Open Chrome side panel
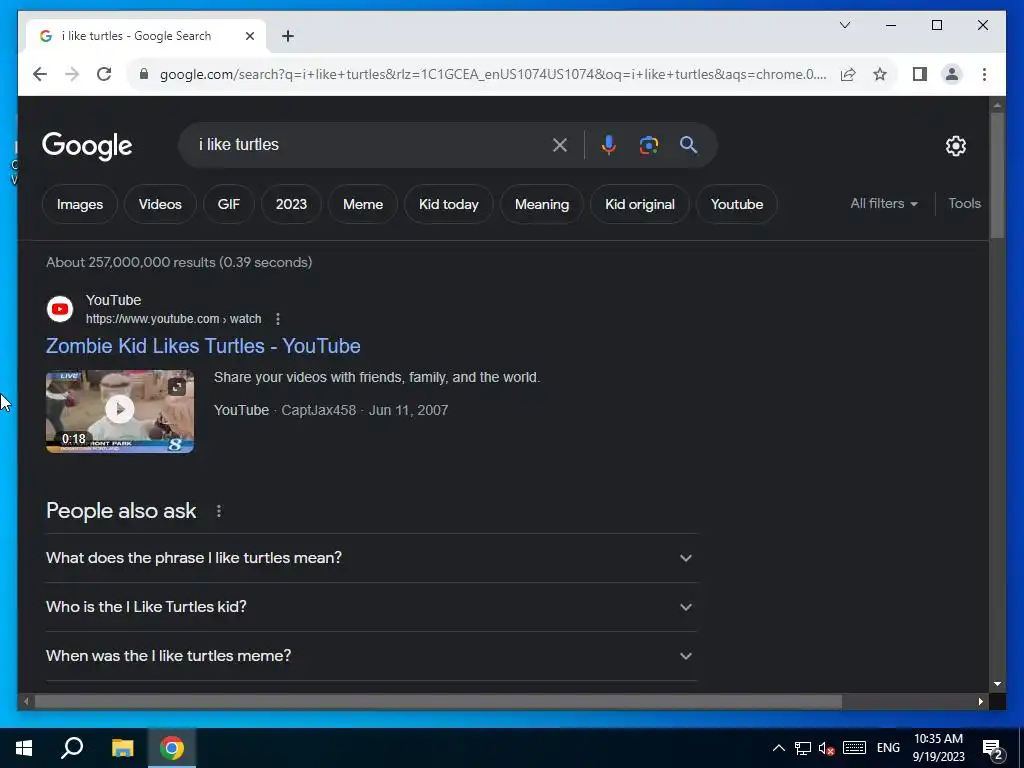 [x=920, y=74]
